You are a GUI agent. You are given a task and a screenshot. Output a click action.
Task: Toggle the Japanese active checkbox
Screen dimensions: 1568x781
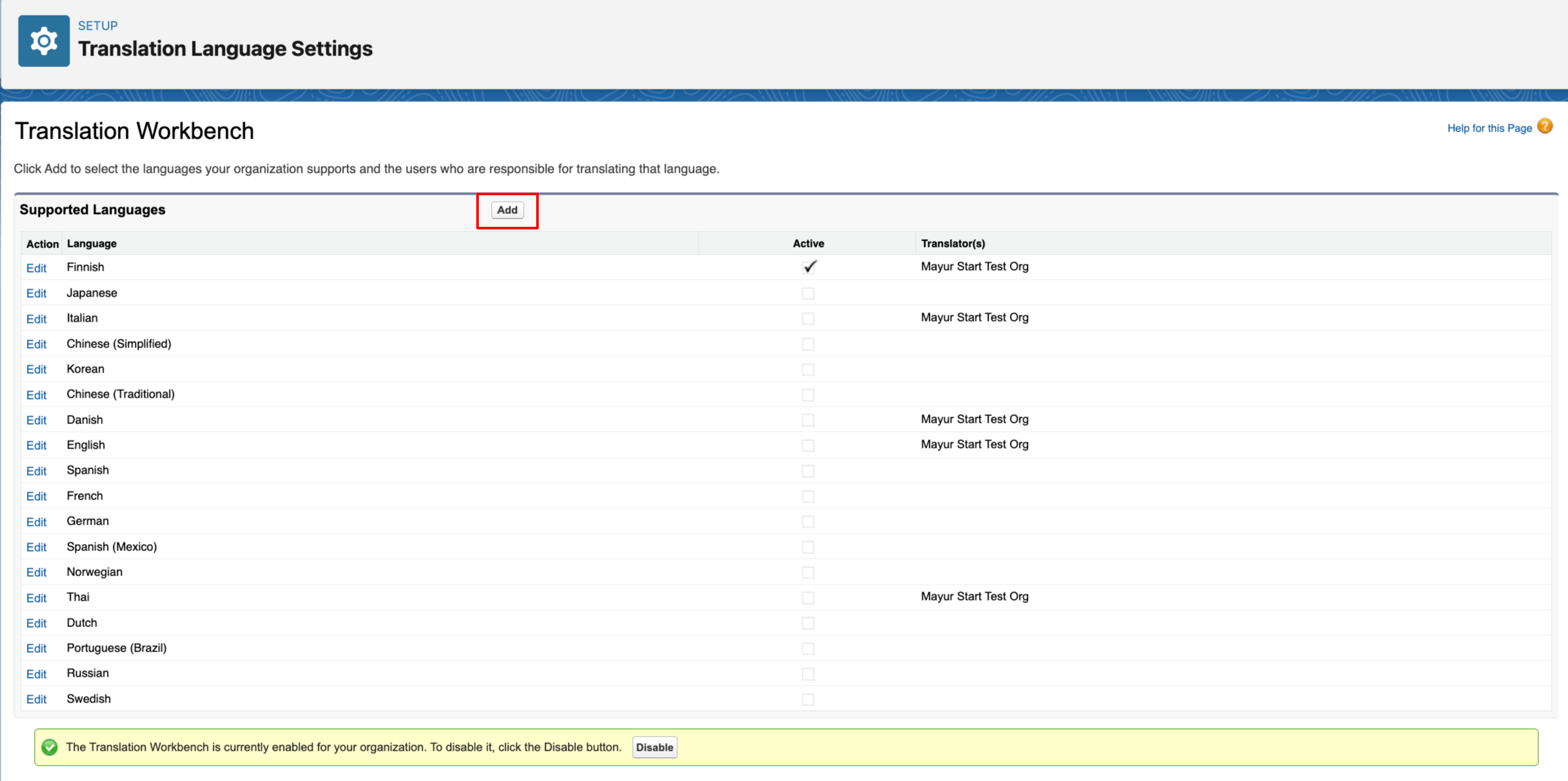tap(808, 293)
